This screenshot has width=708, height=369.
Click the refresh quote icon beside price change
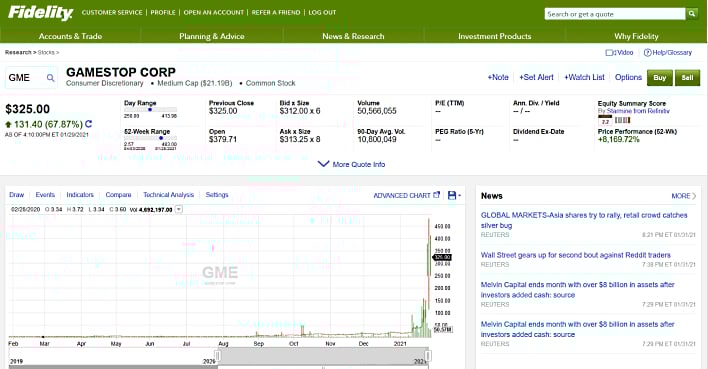click(x=88, y=124)
